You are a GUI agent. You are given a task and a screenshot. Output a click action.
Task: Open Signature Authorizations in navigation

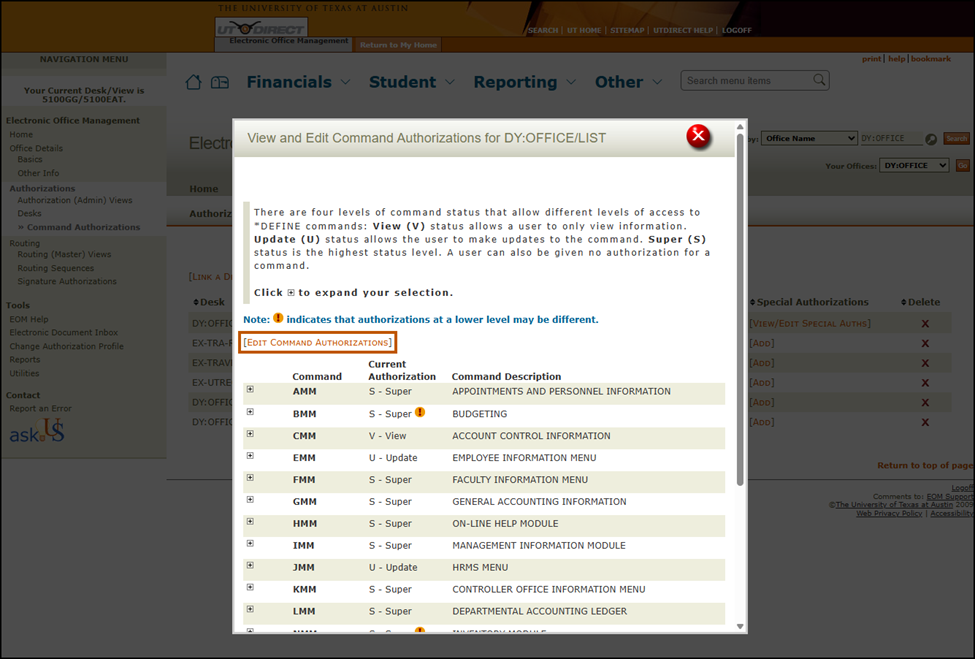point(67,281)
